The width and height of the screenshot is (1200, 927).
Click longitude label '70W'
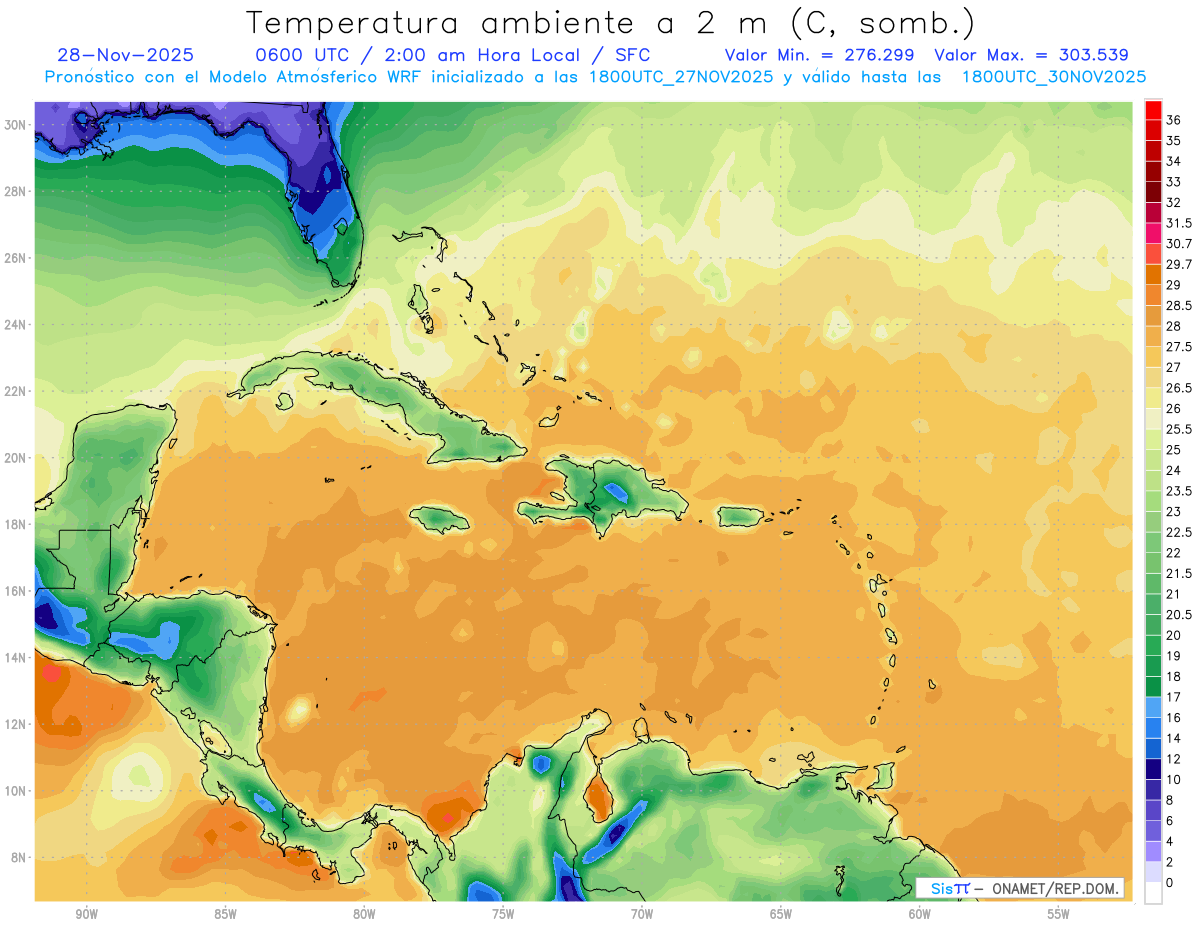tap(642, 914)
